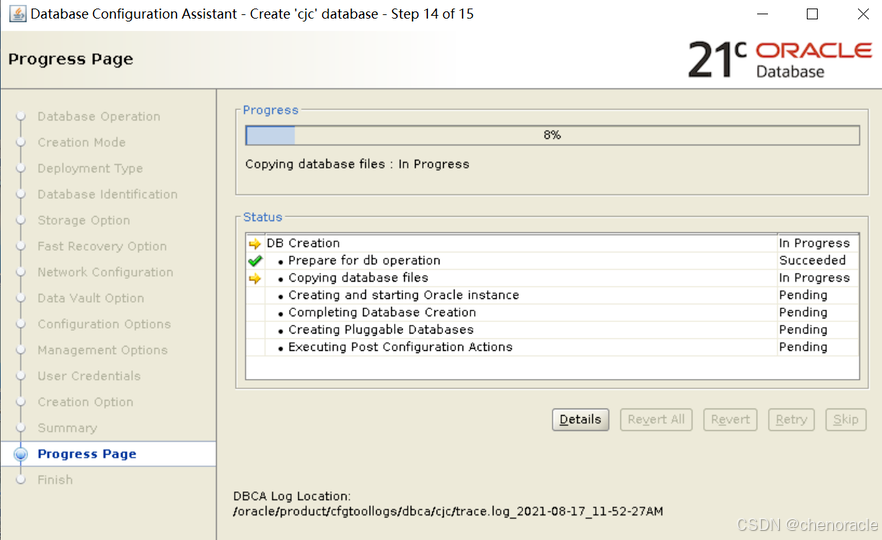Select Database Operation step in sidebar
Viewport: 882px width, 540px height.
[x=99, y=116]
